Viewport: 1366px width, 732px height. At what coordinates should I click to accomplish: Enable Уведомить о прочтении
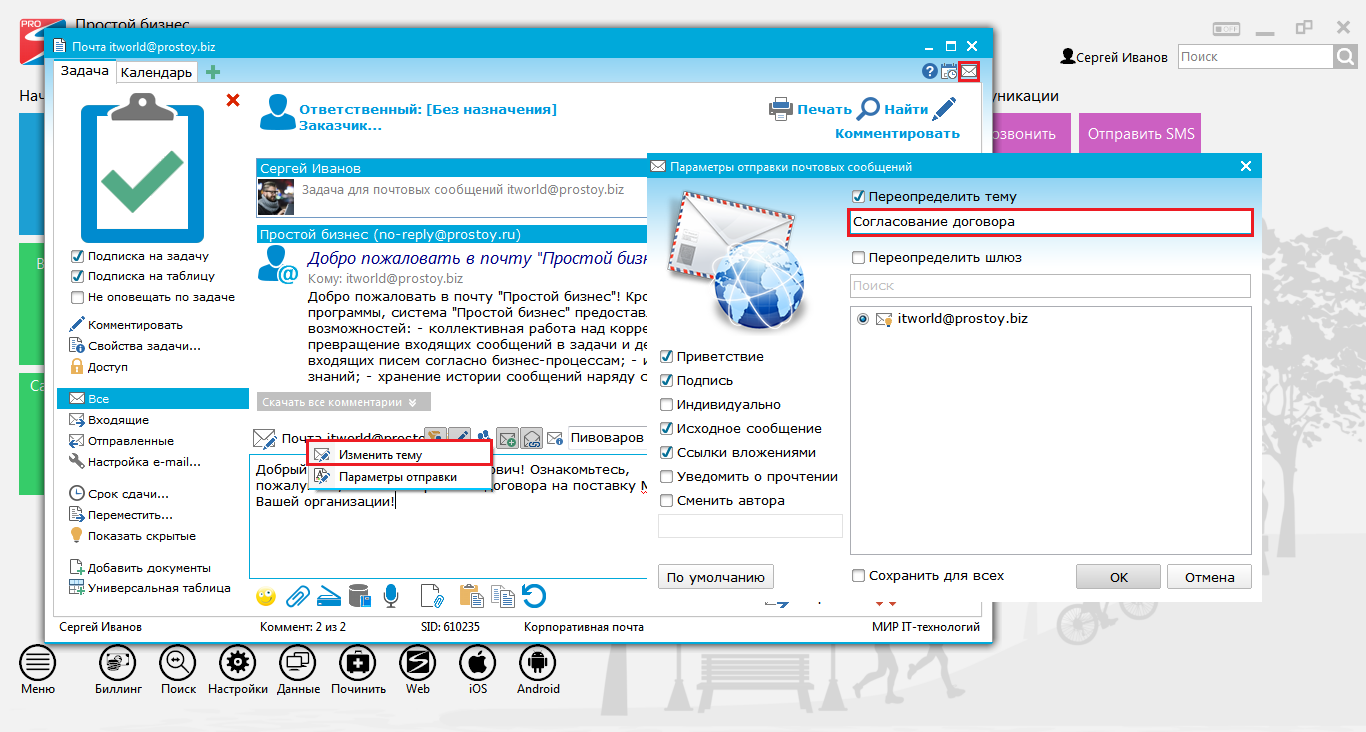(x=666, y=477)
